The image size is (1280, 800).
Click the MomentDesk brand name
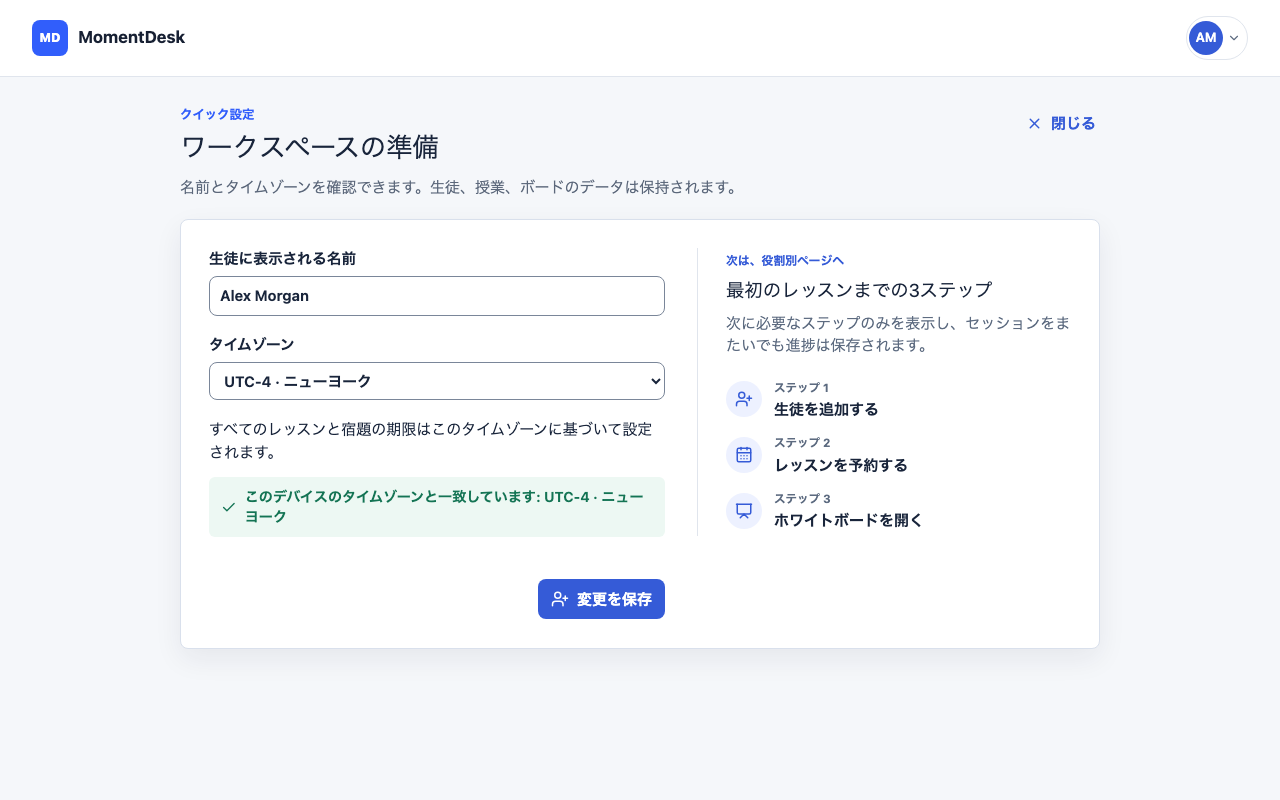pyautogui.click(x=131, y=38)
